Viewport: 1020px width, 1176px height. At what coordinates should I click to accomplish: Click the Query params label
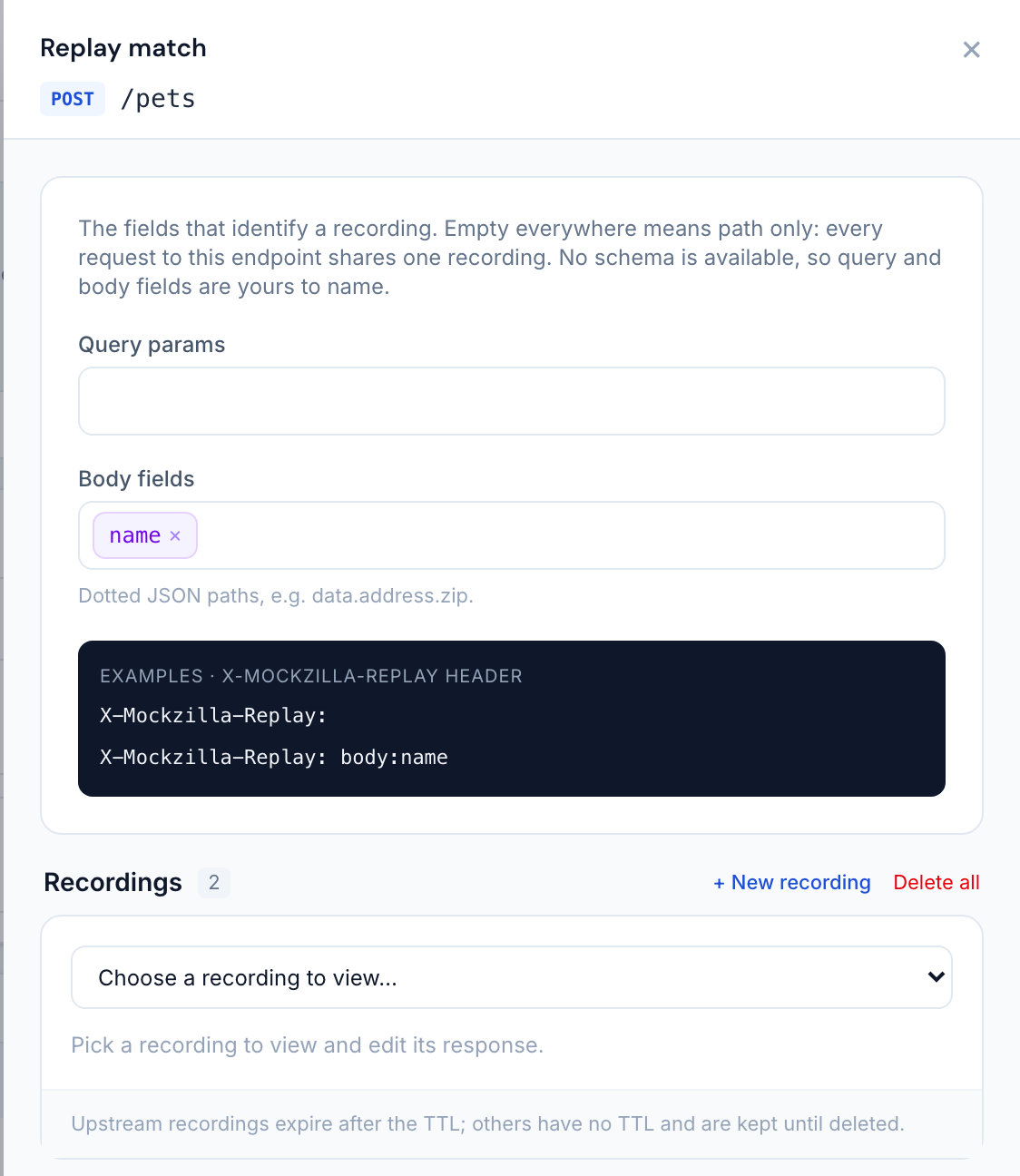[x=152, y=345]
